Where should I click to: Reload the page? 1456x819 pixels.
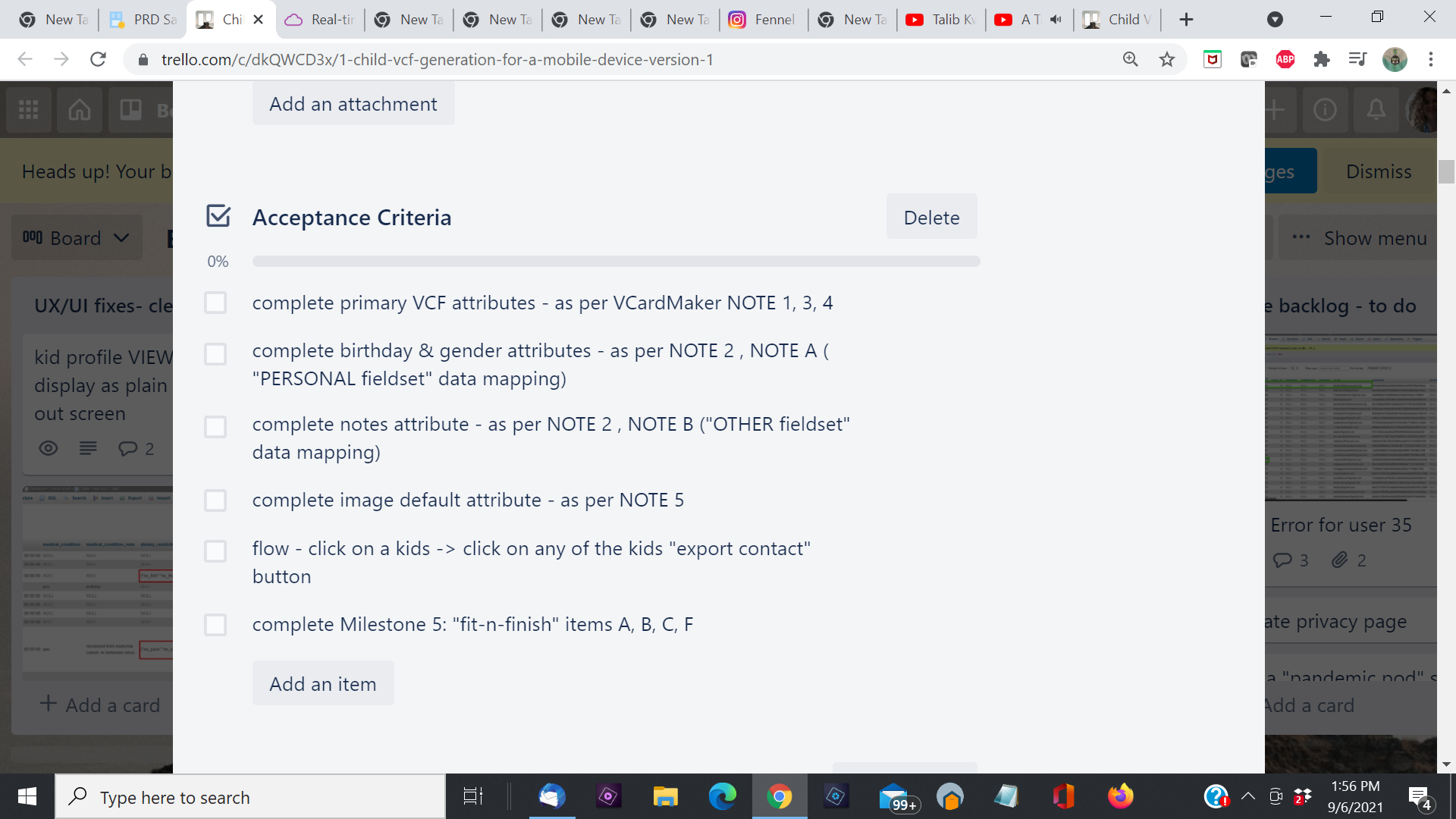pyautogui.click(x=98, y=59)
